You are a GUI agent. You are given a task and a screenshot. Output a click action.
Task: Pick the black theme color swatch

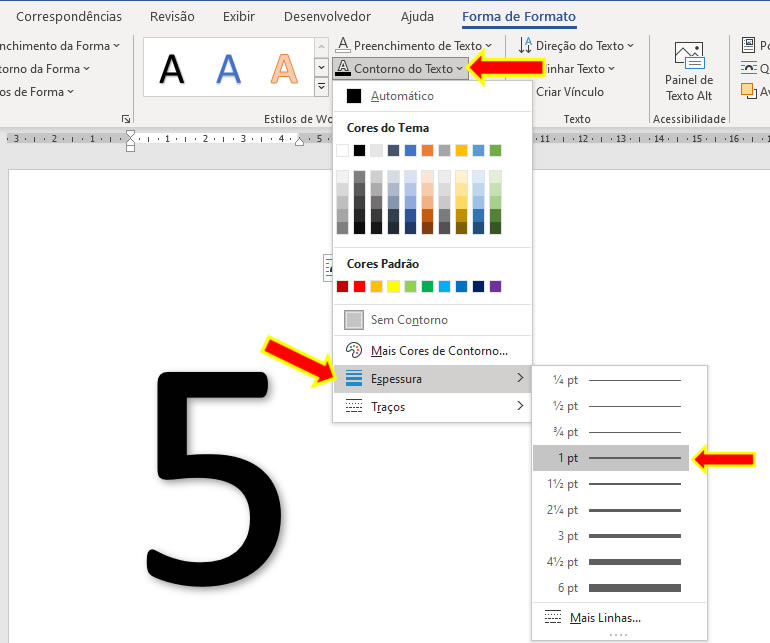point(359,150)
